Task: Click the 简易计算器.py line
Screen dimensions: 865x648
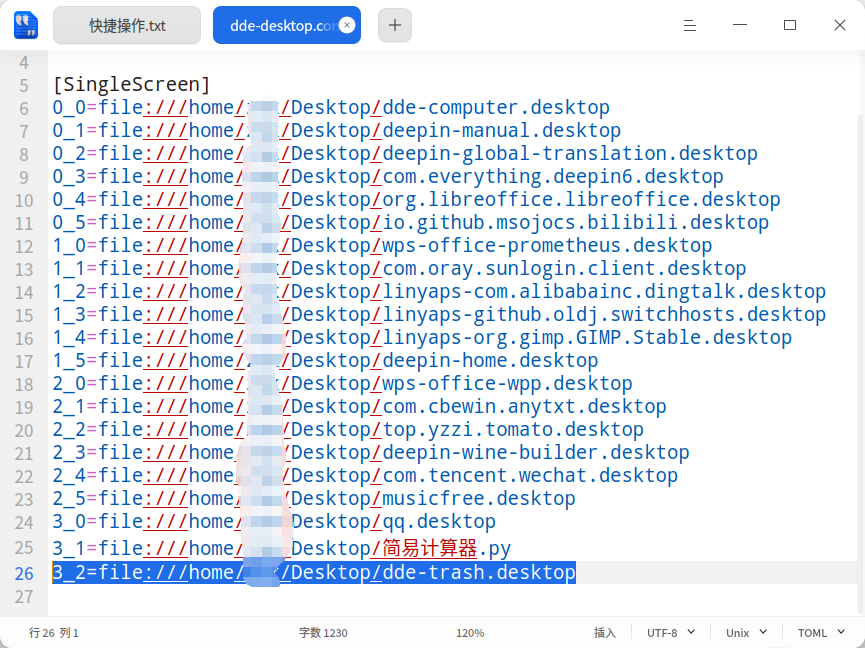Action: click(282, 549)
